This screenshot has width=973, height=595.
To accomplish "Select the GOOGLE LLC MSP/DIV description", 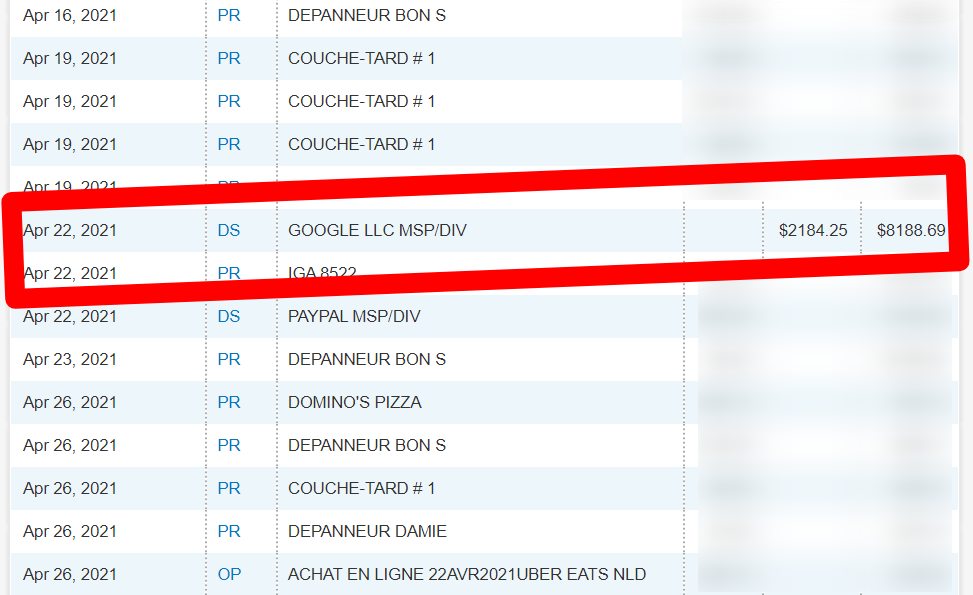I will [377, 230].
